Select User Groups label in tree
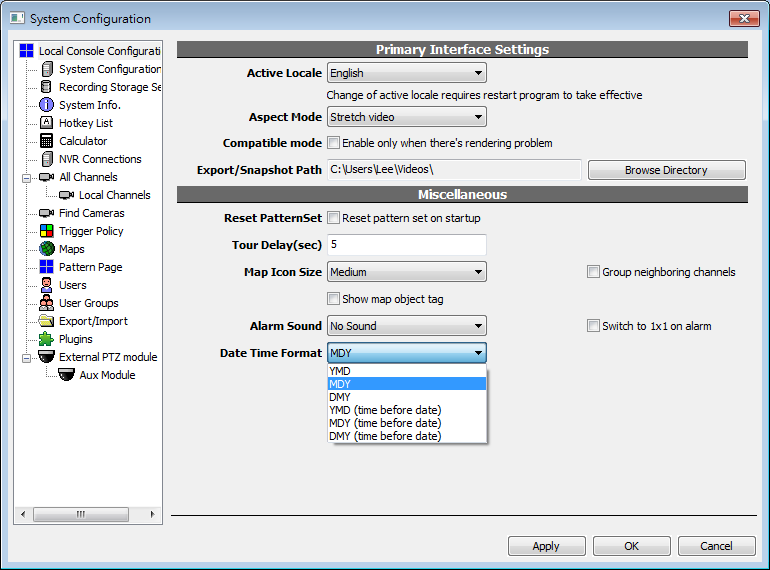770x570 pixels. [x=89, y=303]
